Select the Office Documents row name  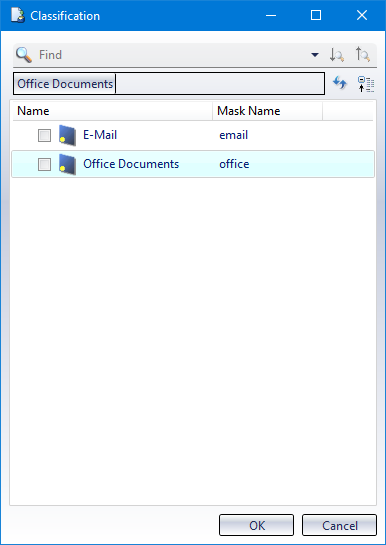[131, 164]
